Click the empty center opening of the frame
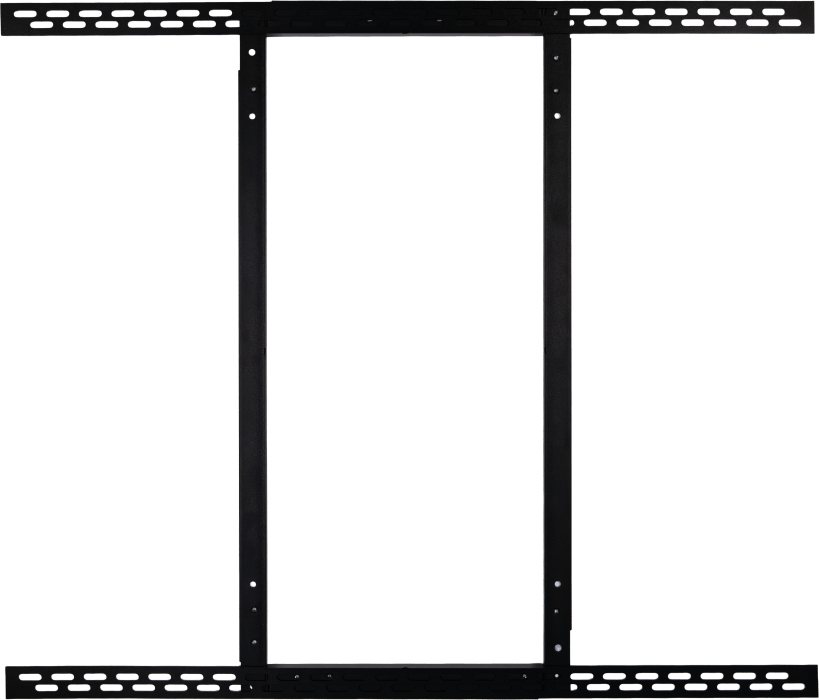Viewport: 819px width, 700px height. [405, 350]
